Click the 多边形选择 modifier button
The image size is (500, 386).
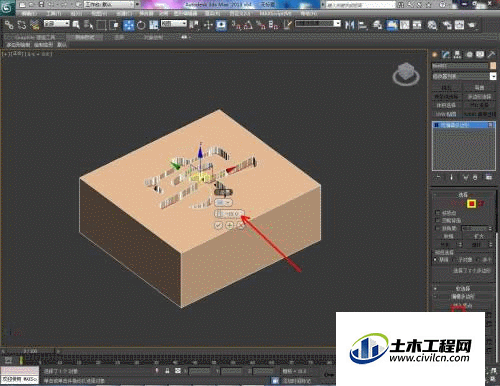pos(479,96)
